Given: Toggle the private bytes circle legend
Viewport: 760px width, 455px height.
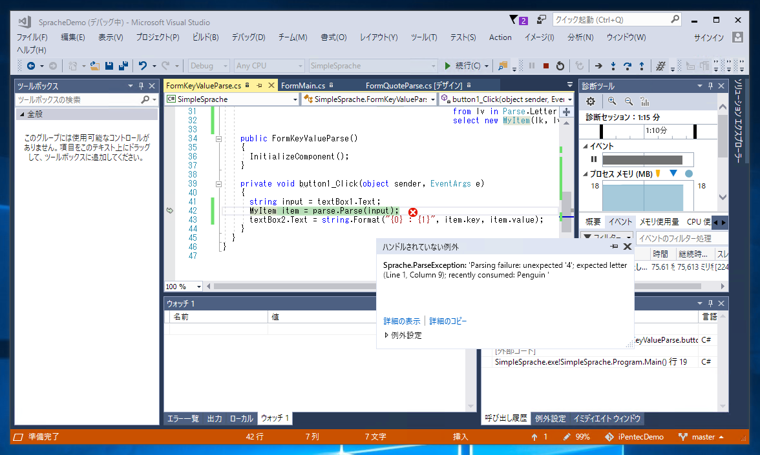Looking at the screenshot, I should pos(689,173).
